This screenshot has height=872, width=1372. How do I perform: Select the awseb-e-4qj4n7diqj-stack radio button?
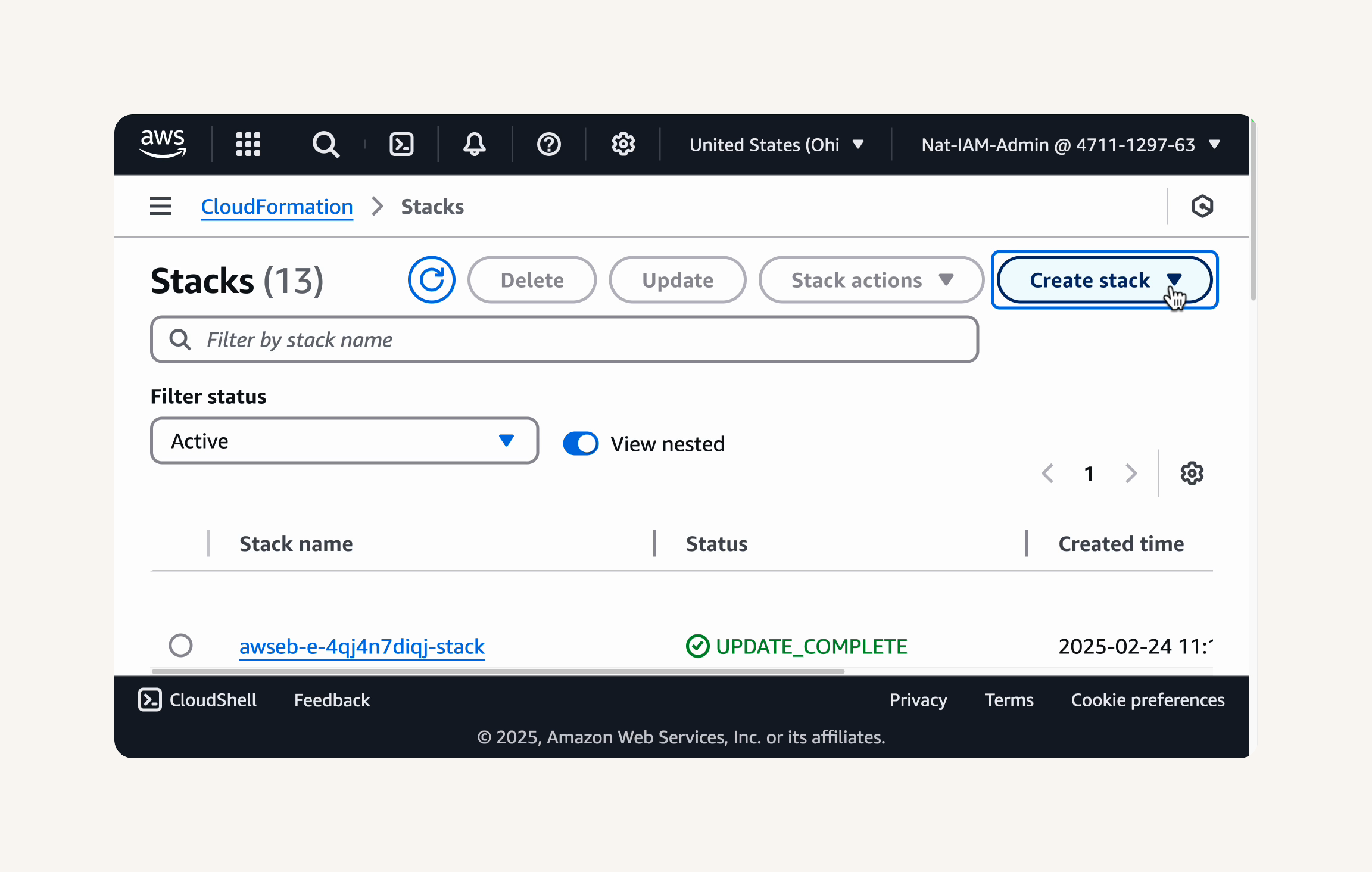[180, 646]
